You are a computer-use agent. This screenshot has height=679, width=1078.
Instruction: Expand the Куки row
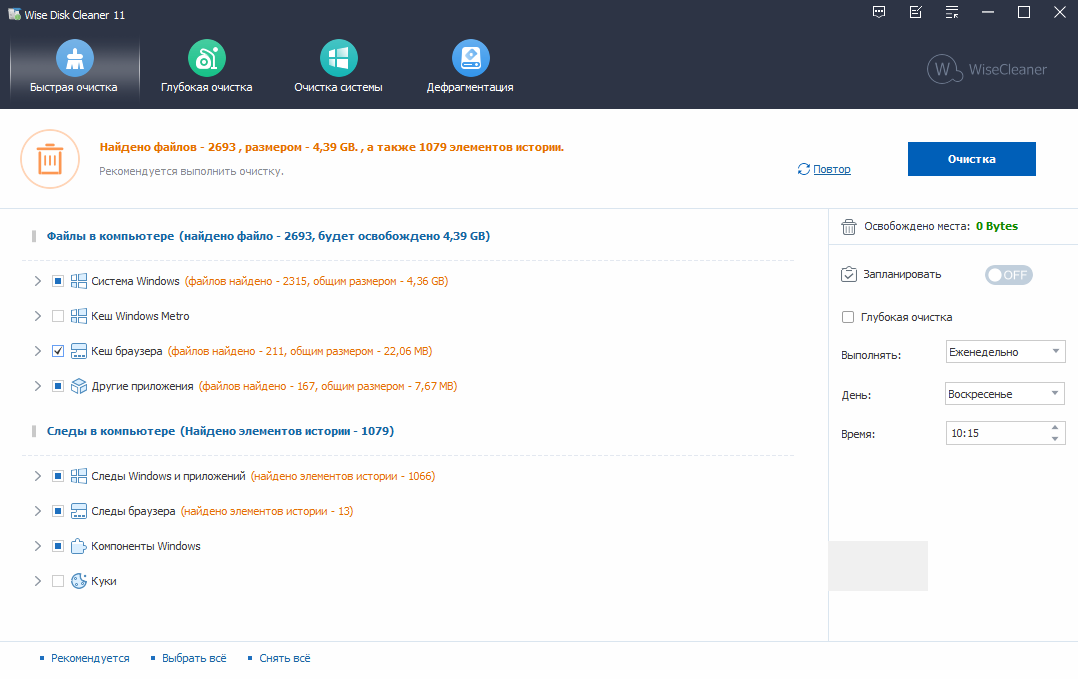[38, 581]
